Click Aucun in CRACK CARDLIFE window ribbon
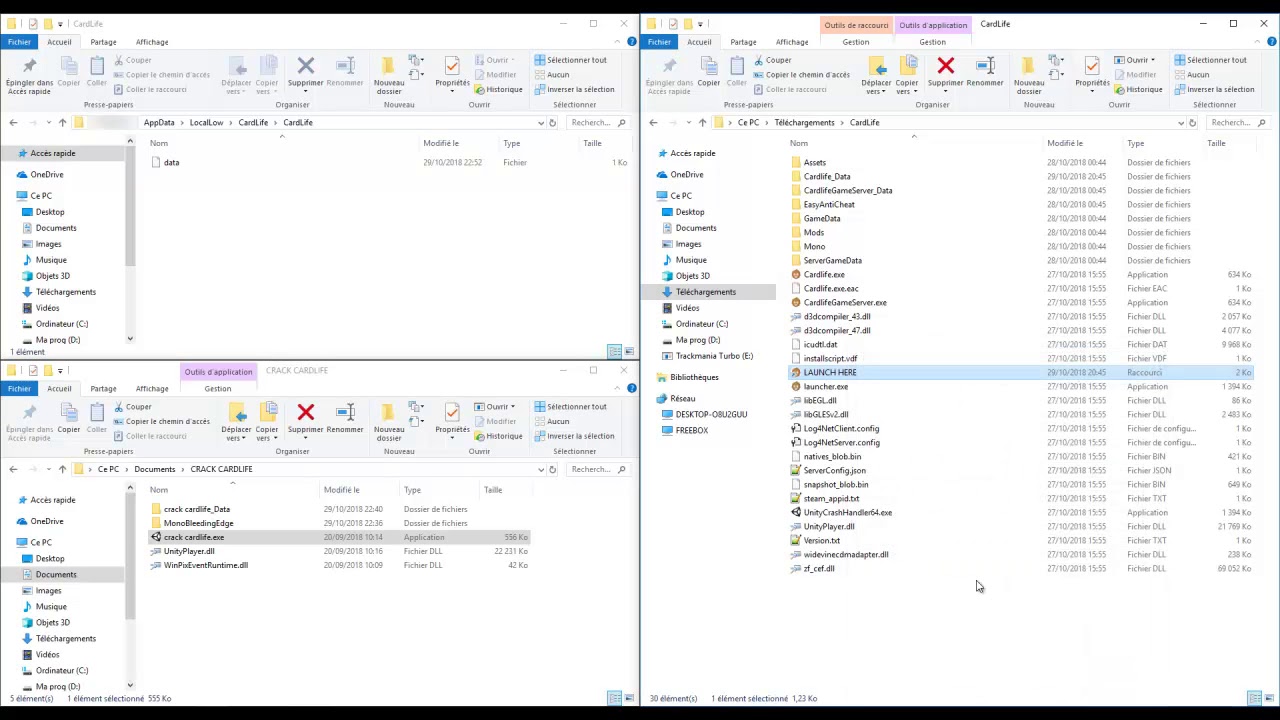1280x720 pixels. [551, 421]
